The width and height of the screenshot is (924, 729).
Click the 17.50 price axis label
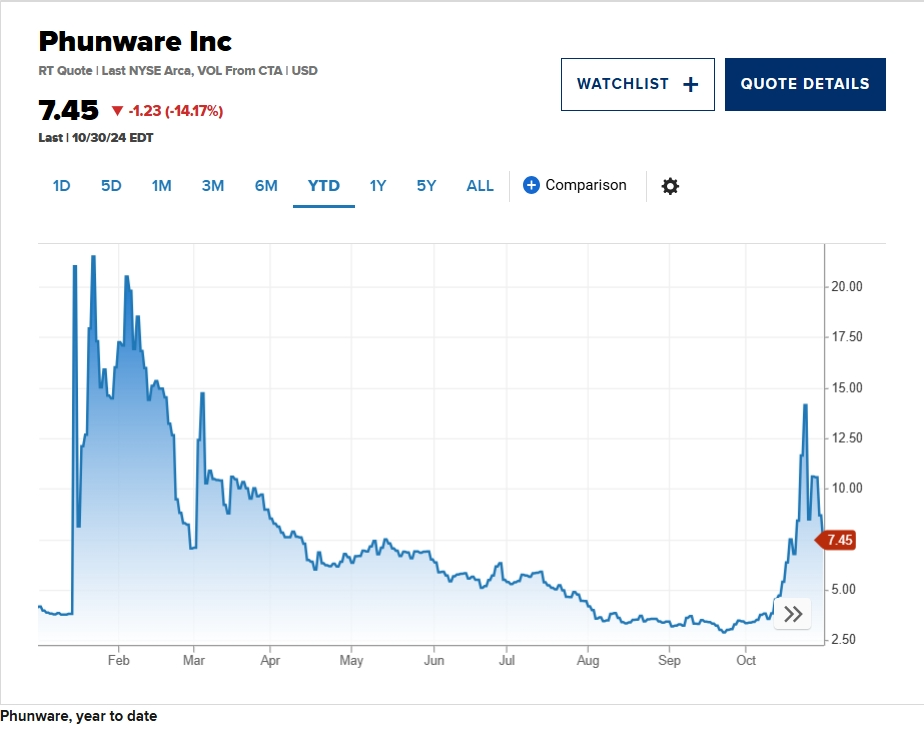847,337
